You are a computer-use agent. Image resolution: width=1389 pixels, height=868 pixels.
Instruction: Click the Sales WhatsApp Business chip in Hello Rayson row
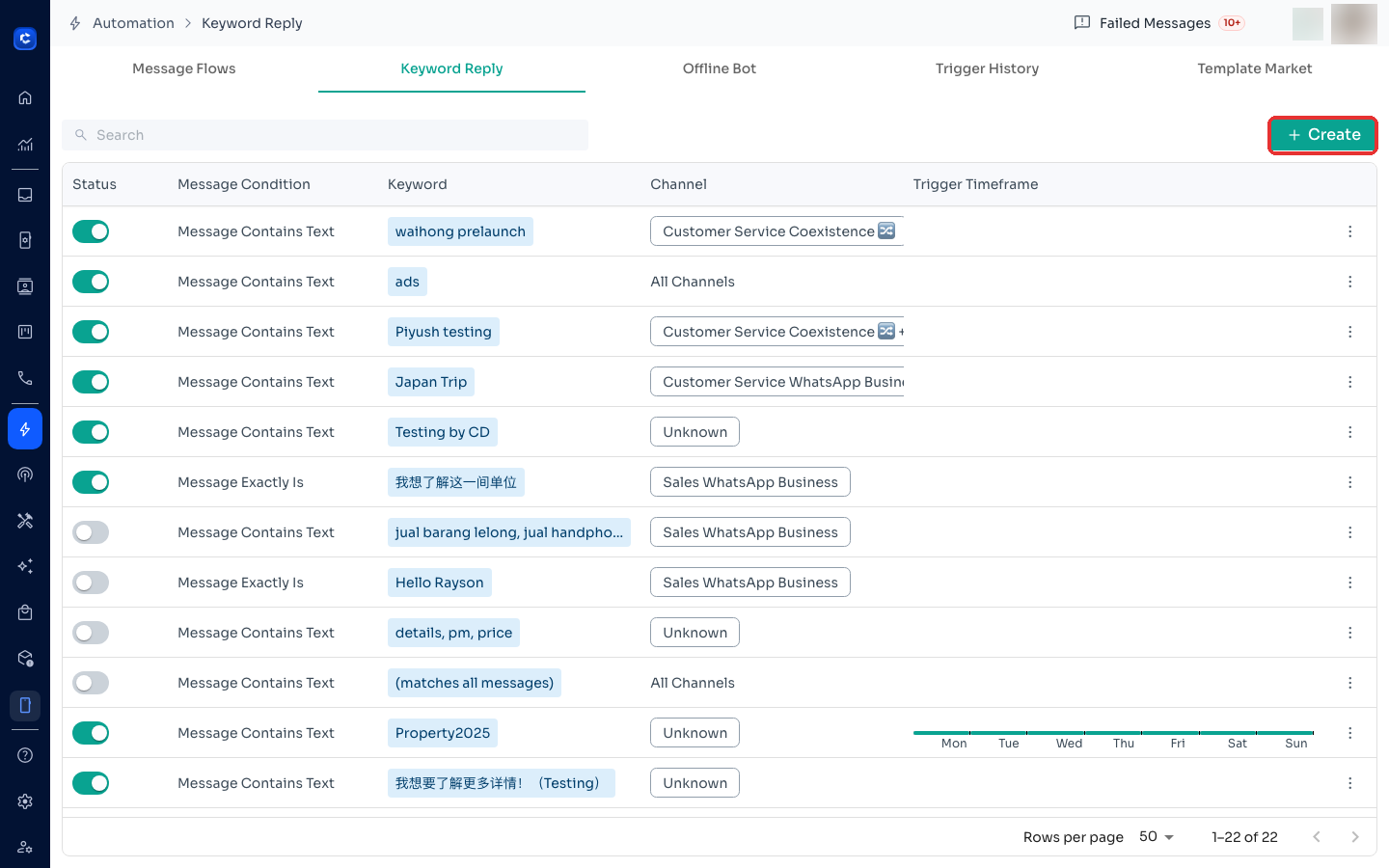[750, 583]
